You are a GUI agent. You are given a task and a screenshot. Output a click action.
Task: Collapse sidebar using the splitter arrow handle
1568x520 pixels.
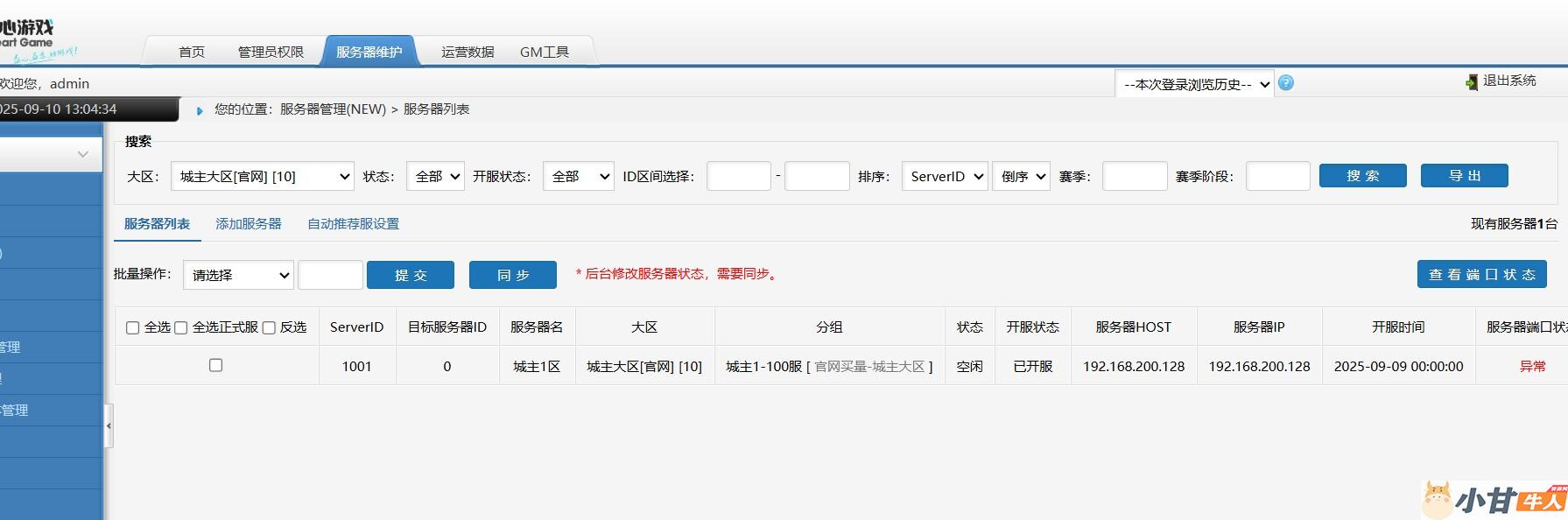(x=109, y=426)
